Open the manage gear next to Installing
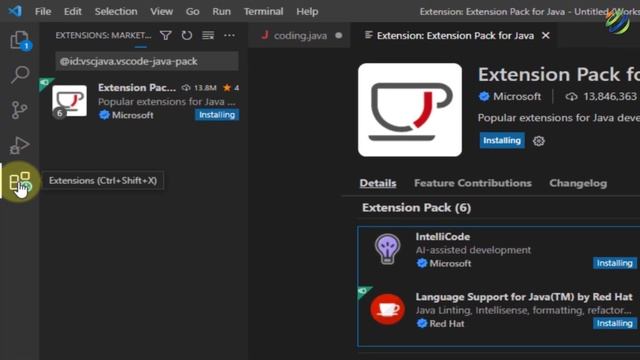640x360 pixels. pyautogui.click(x=539, y=141)
